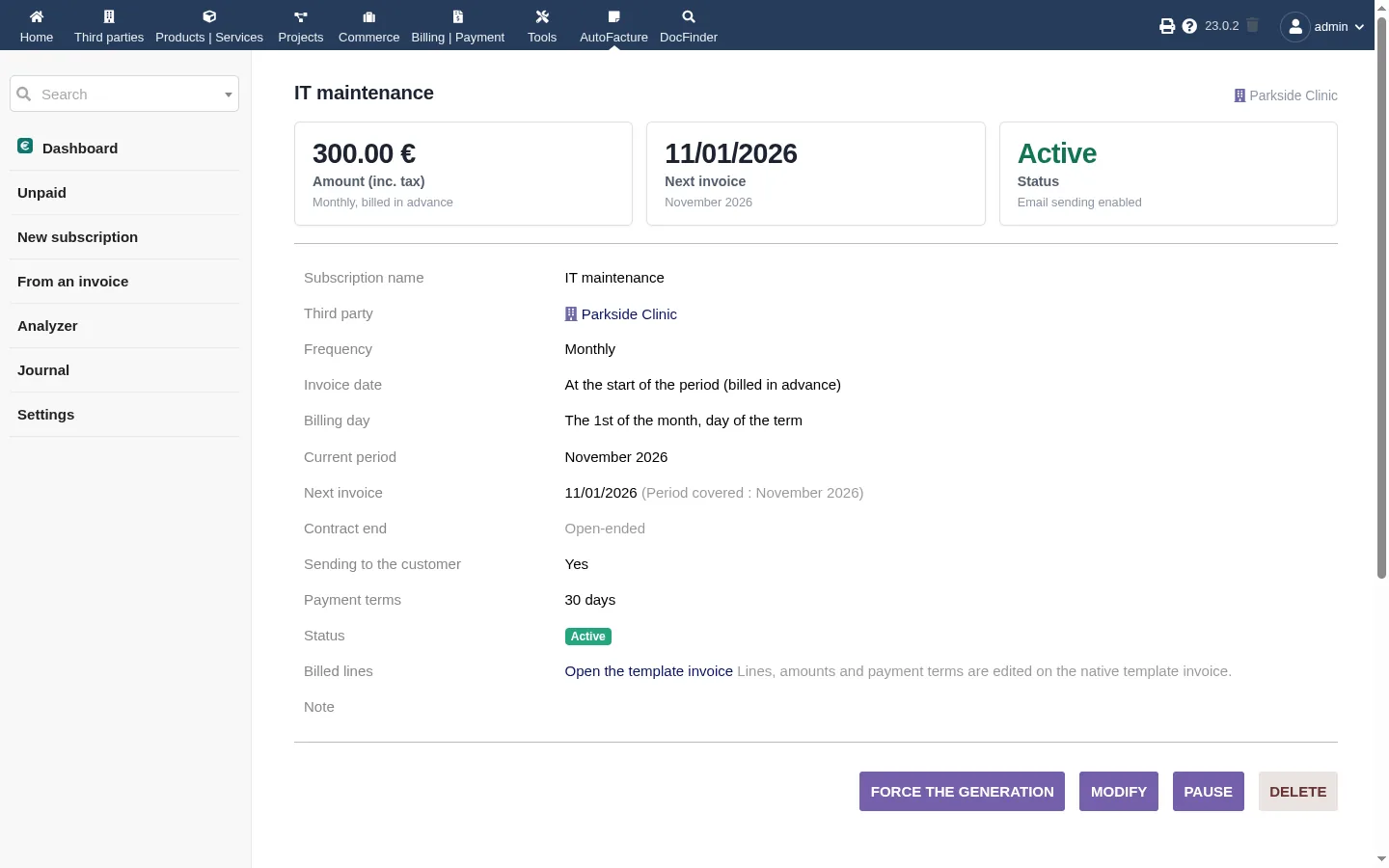Open the sidebar search dropdown arrow
This screenshot has width=1389, height=868.
click(229, 95)
